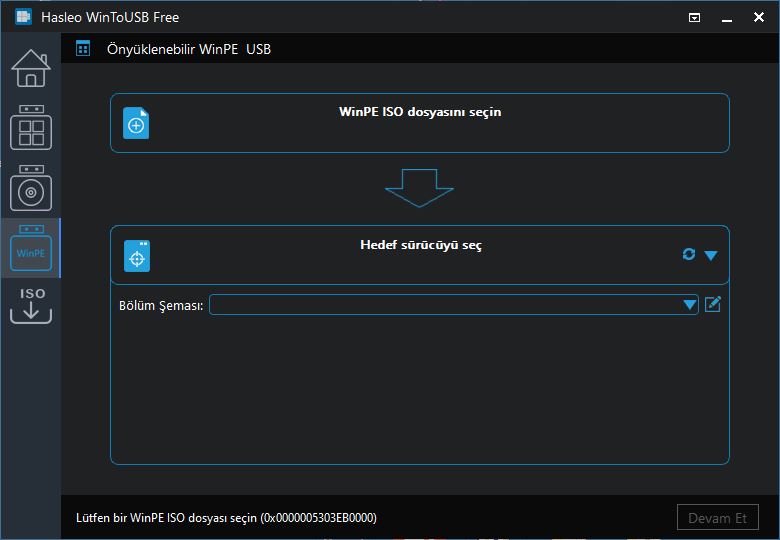Open the Home page from the sidebar
Image resolution: width=780 pixels, height=540 pixels.
(x=31, y=68)
